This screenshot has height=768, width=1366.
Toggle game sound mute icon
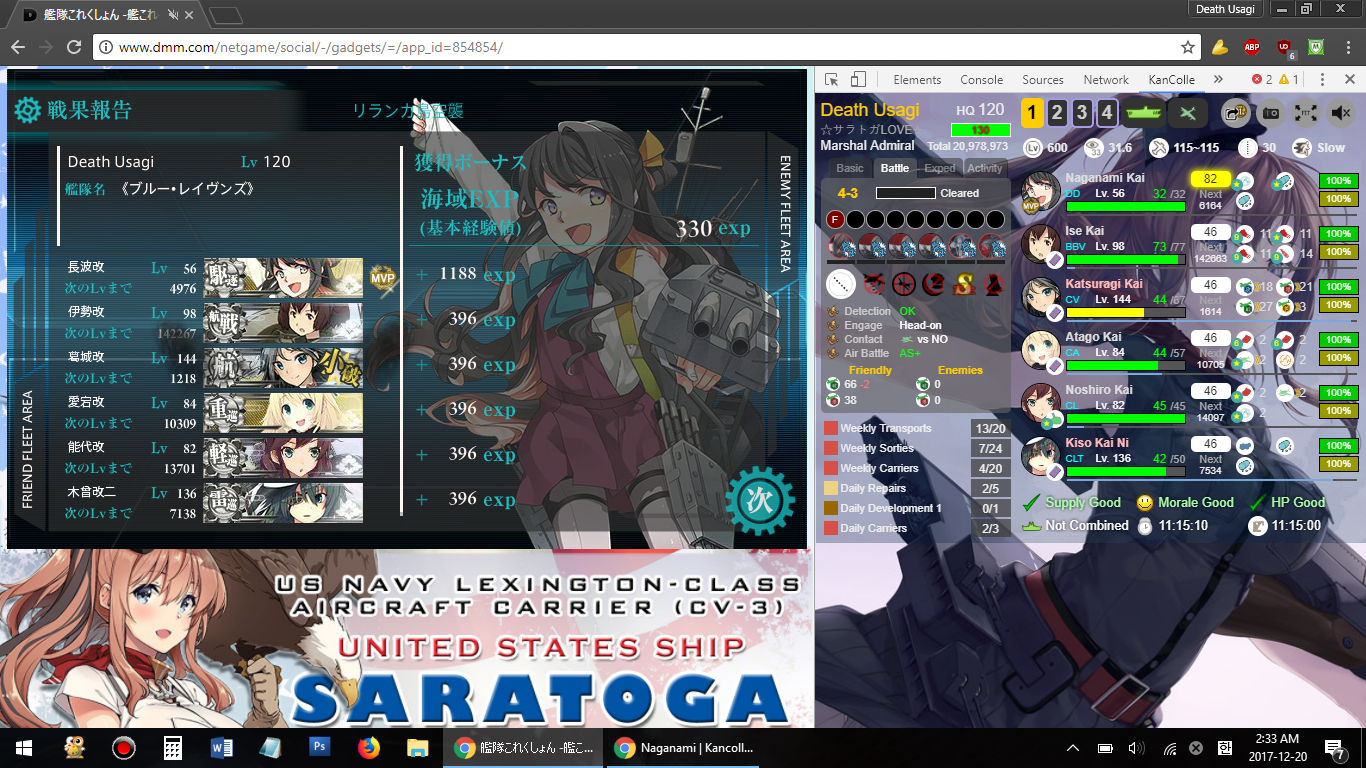tap(1341, 113)
